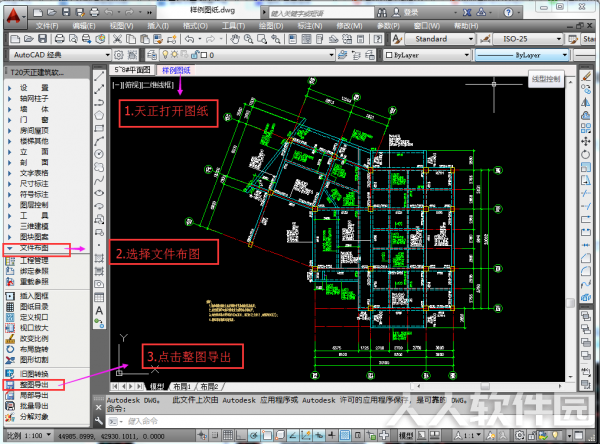Screen dimensions: 600x444
Task: Open the Hatch tool
Action: pos(99,258)
